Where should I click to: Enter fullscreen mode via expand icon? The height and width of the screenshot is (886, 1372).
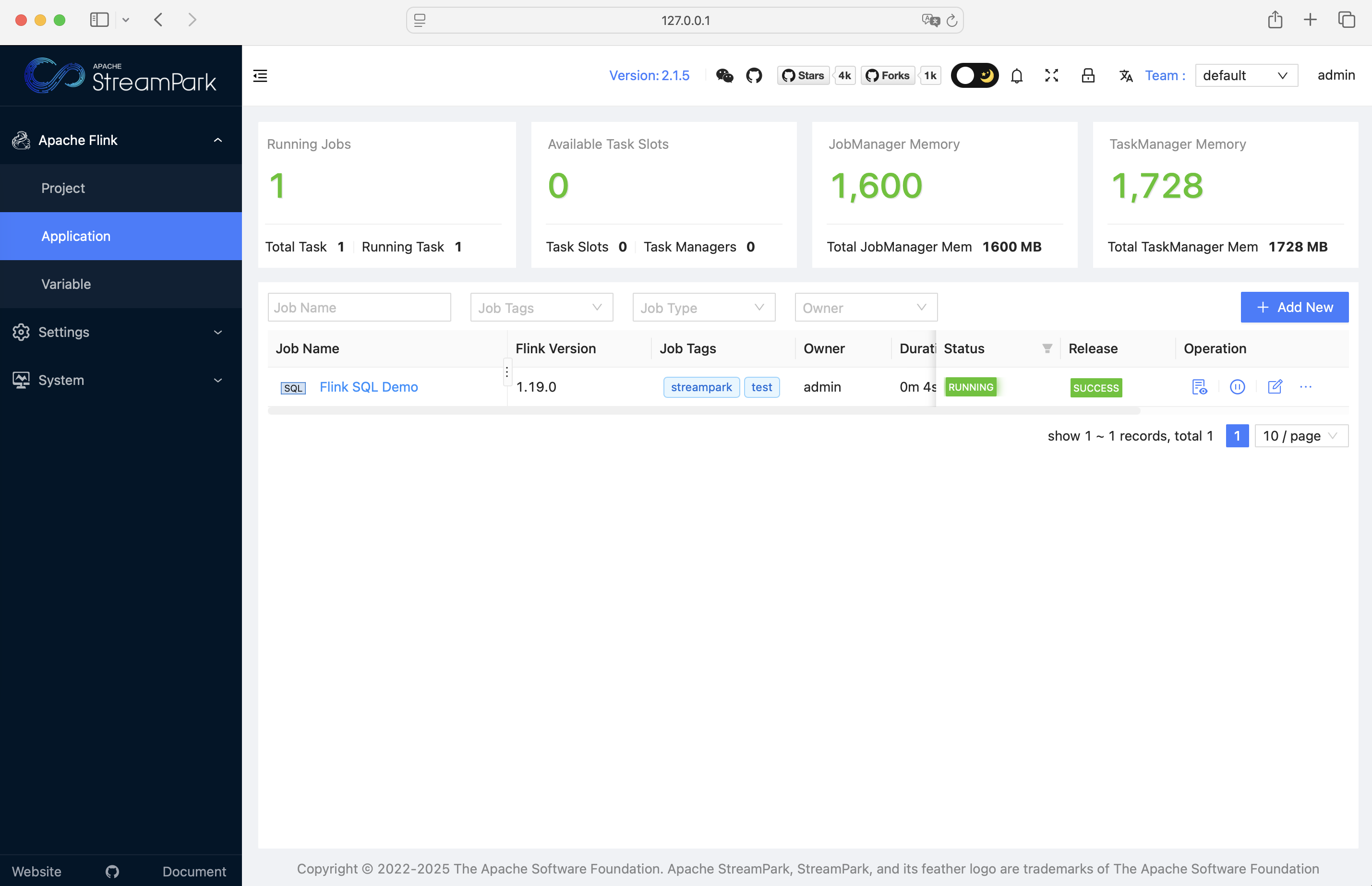pyautogui.click(x=1052, y=75)
